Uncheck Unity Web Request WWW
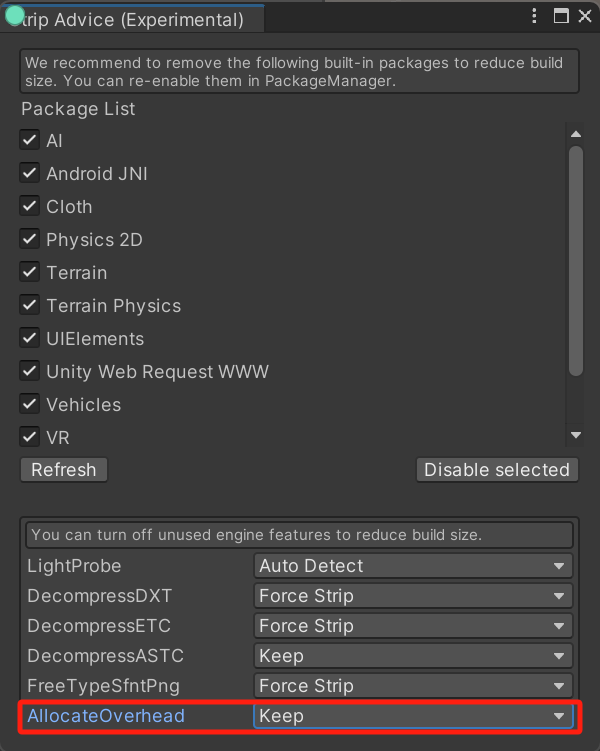The image size is (600, 751). [x=30, y=371]
